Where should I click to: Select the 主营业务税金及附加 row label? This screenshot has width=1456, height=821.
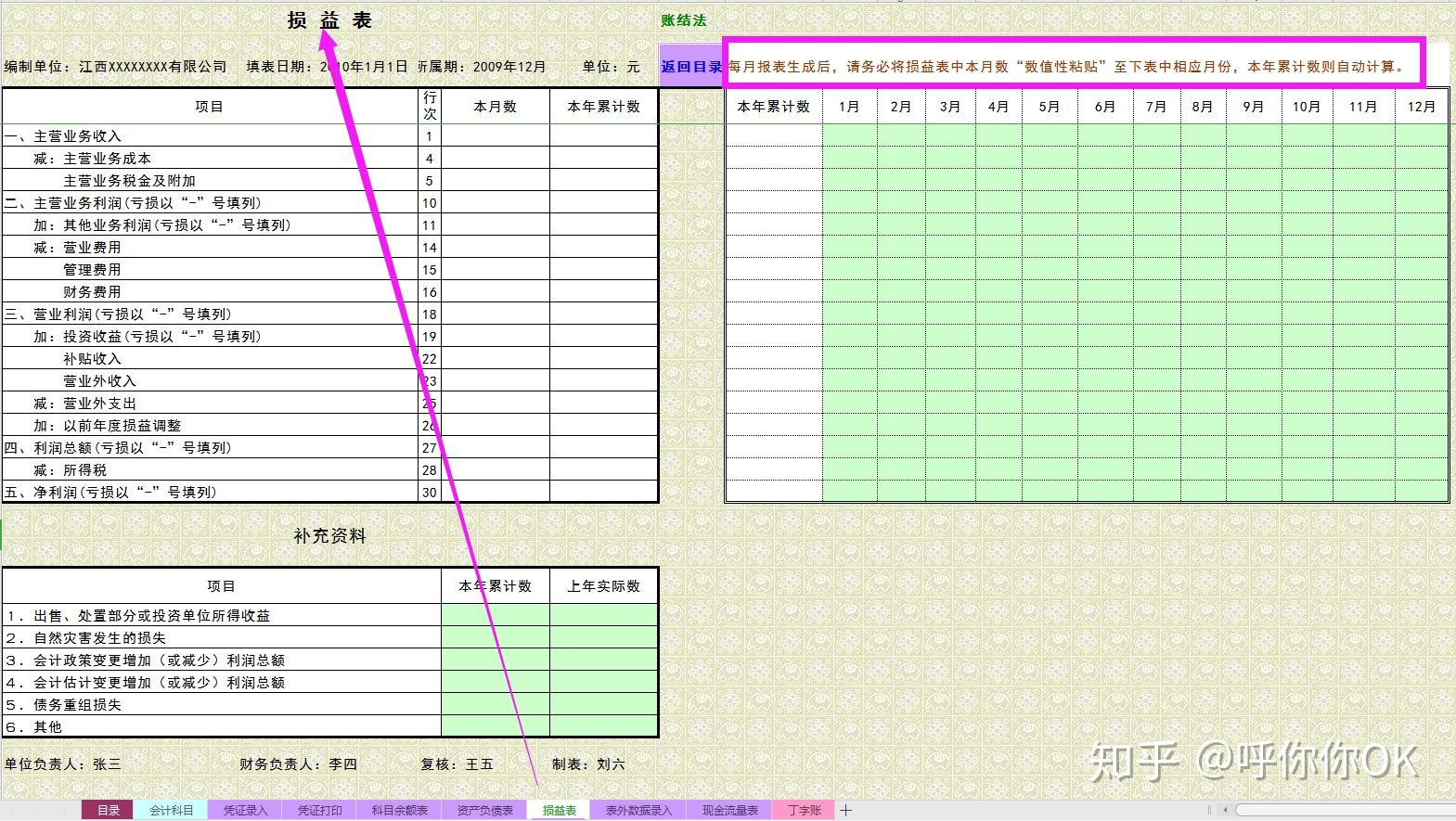click(210, 181)
